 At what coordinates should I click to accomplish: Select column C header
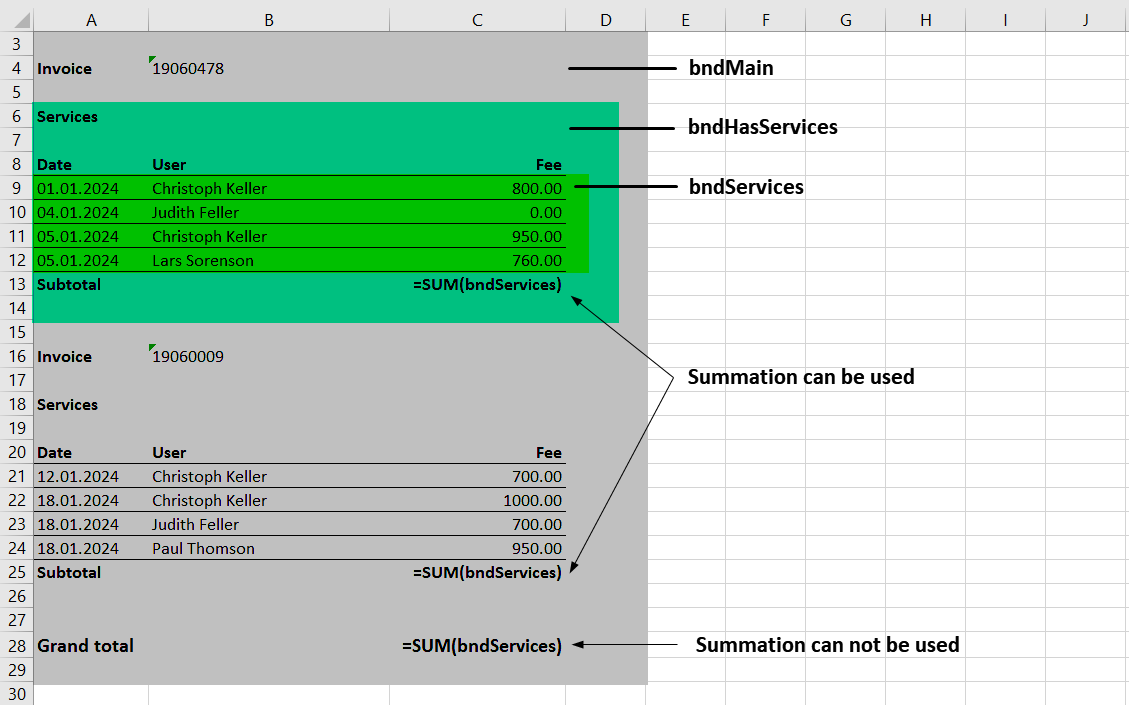477,20
